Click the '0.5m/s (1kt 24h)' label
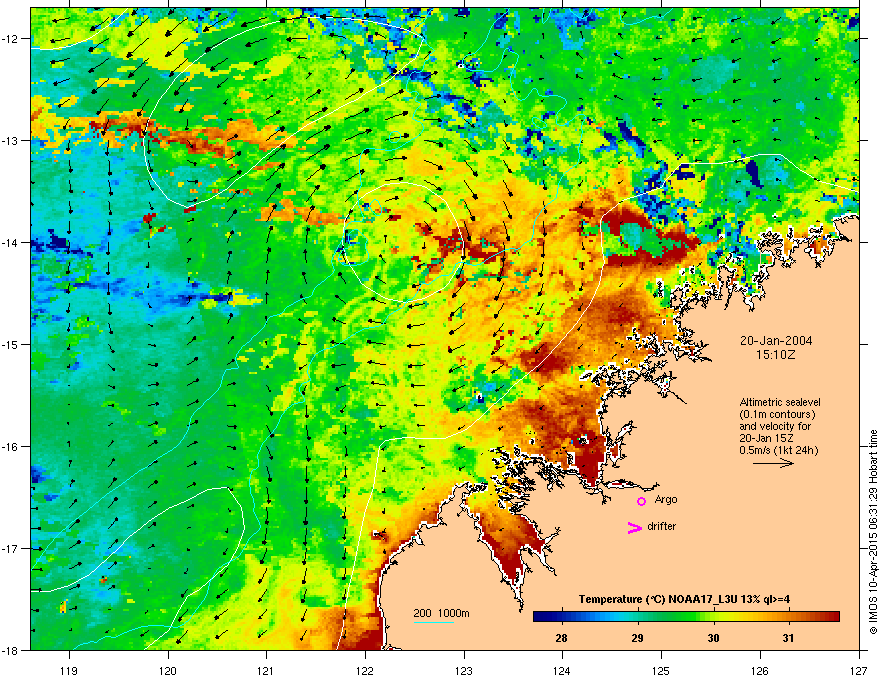This screenshot has height=680, width=880. 778,450
